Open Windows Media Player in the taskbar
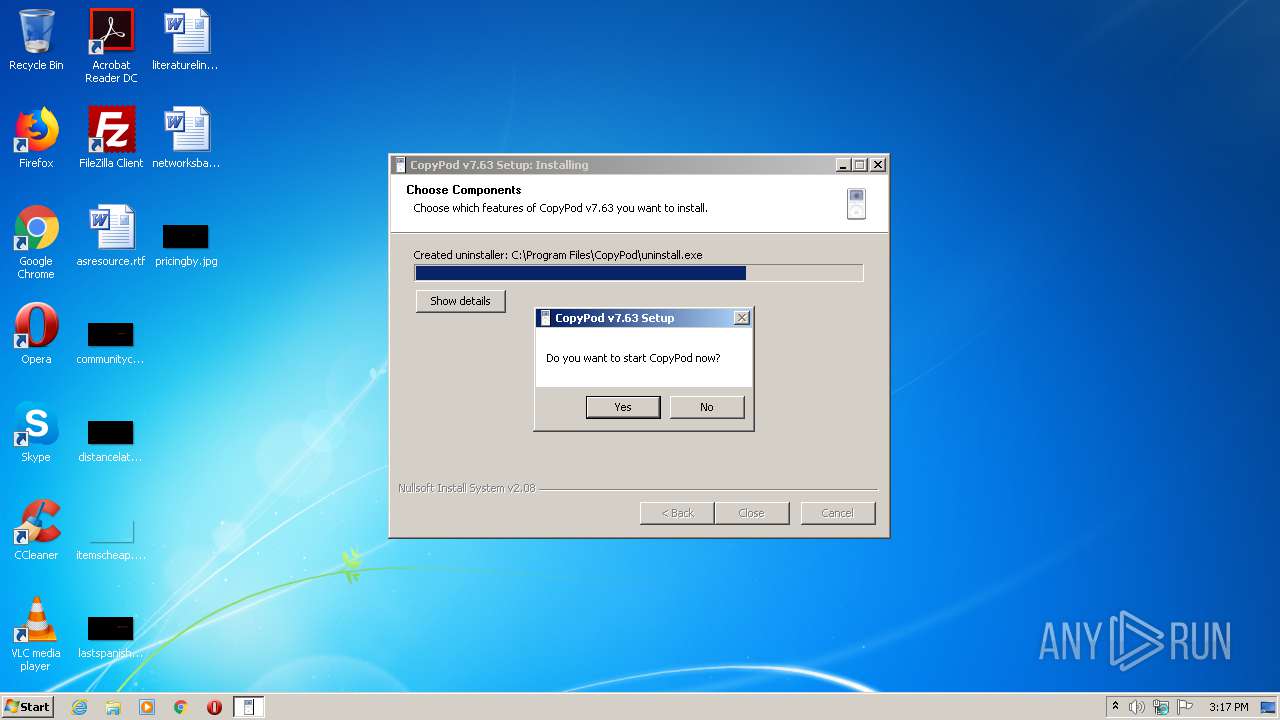This screenshot has height=720, width=1280. [147, 707]
